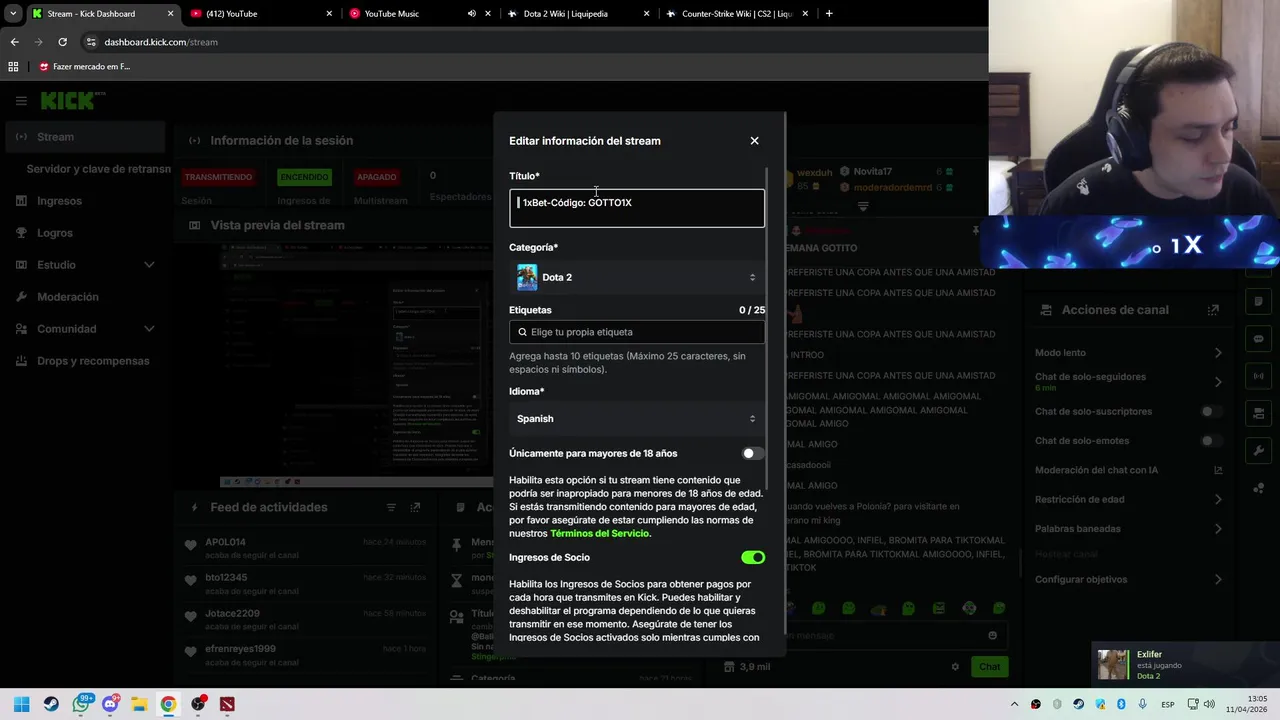Open the hamburger menu beside Kick logo
Image resolution: width=1280 pixels, height=720 pixels.
pos(21,101)
